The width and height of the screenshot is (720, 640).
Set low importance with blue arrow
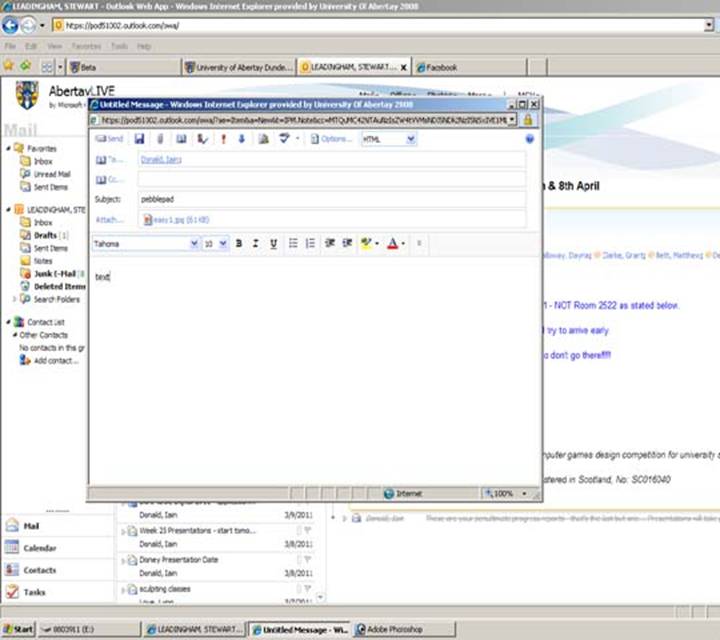[x=241, y=139]
